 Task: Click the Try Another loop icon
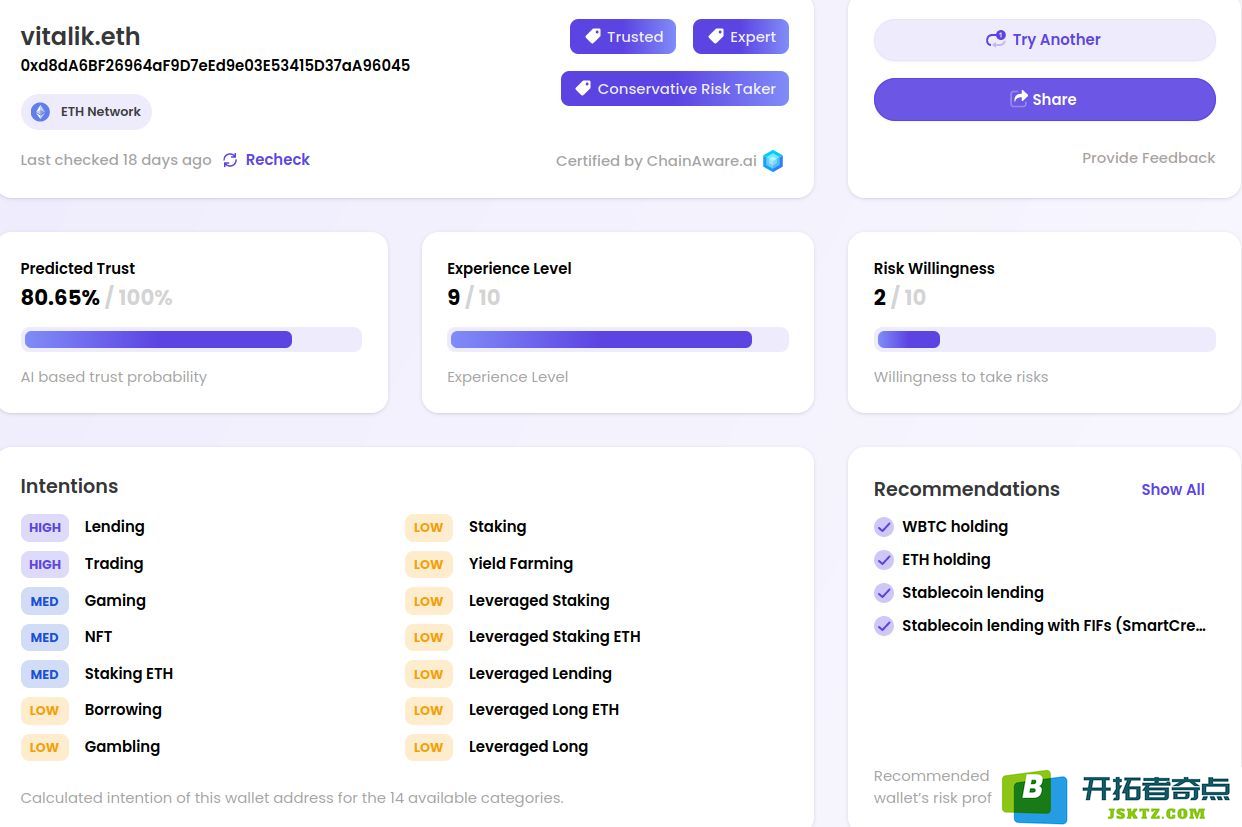point(995,39)
